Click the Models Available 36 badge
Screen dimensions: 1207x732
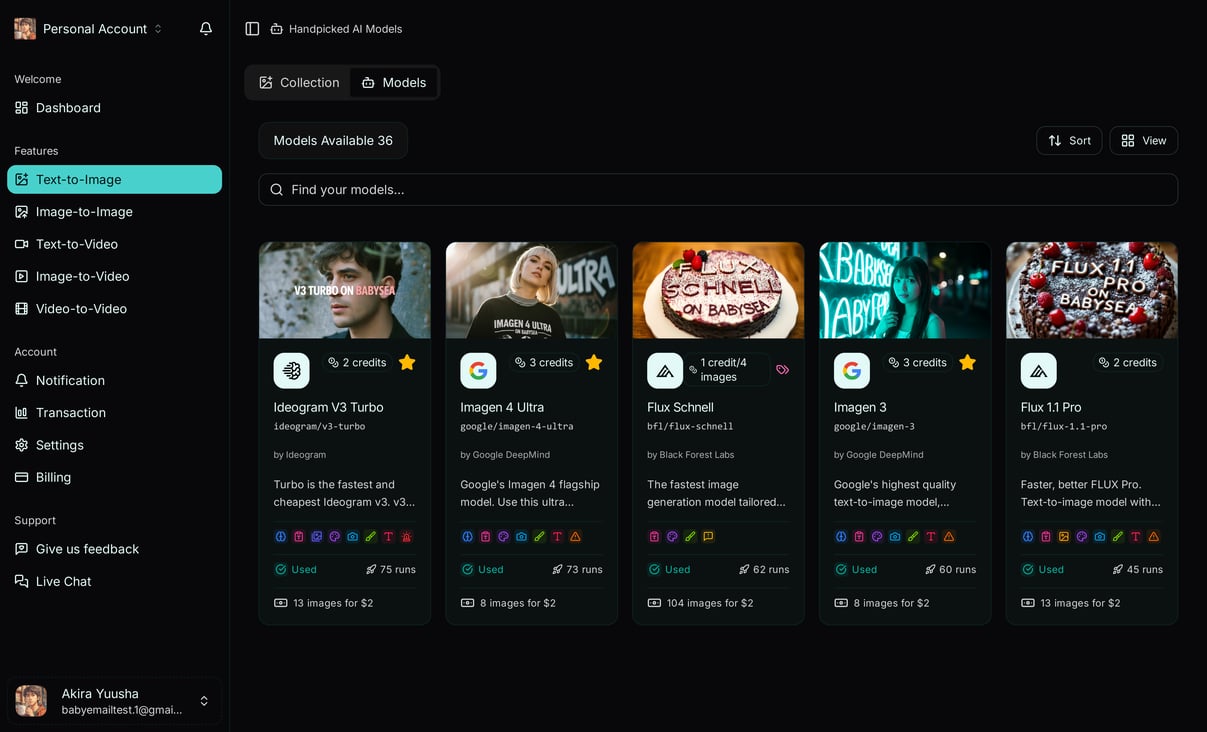pos(333,141)
